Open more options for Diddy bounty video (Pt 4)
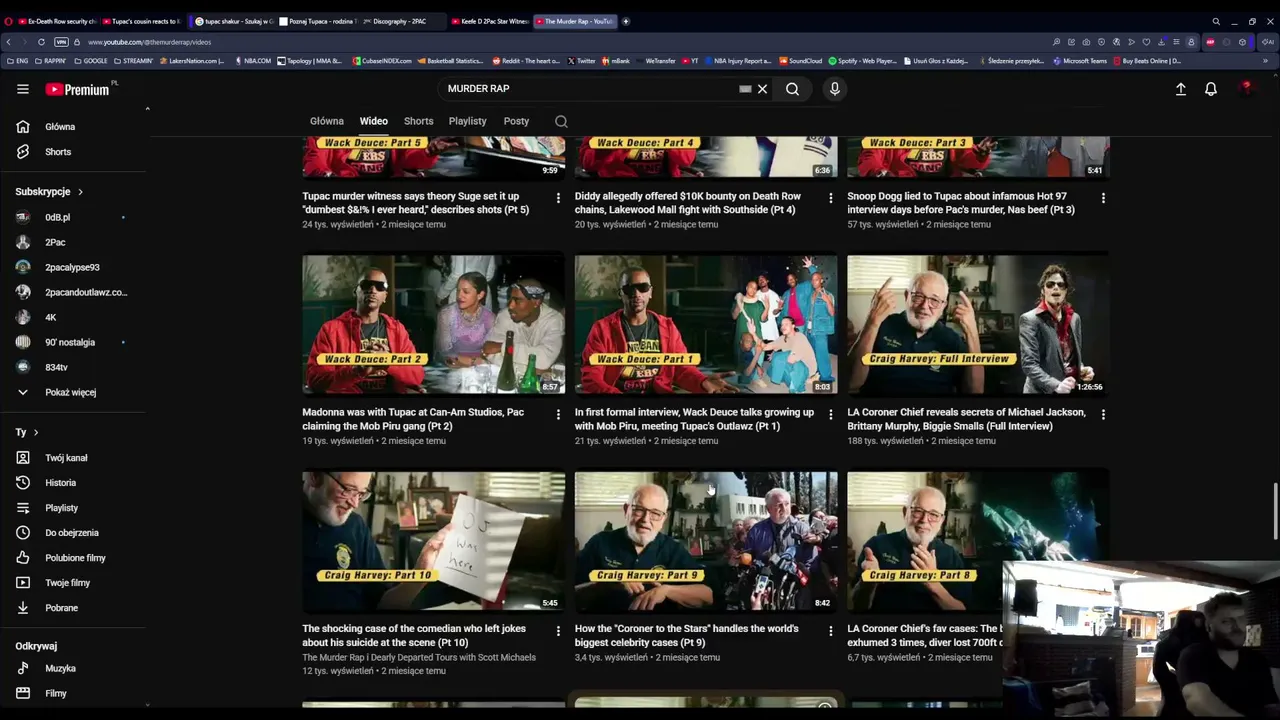1280x720 pixels. point(830,198)
